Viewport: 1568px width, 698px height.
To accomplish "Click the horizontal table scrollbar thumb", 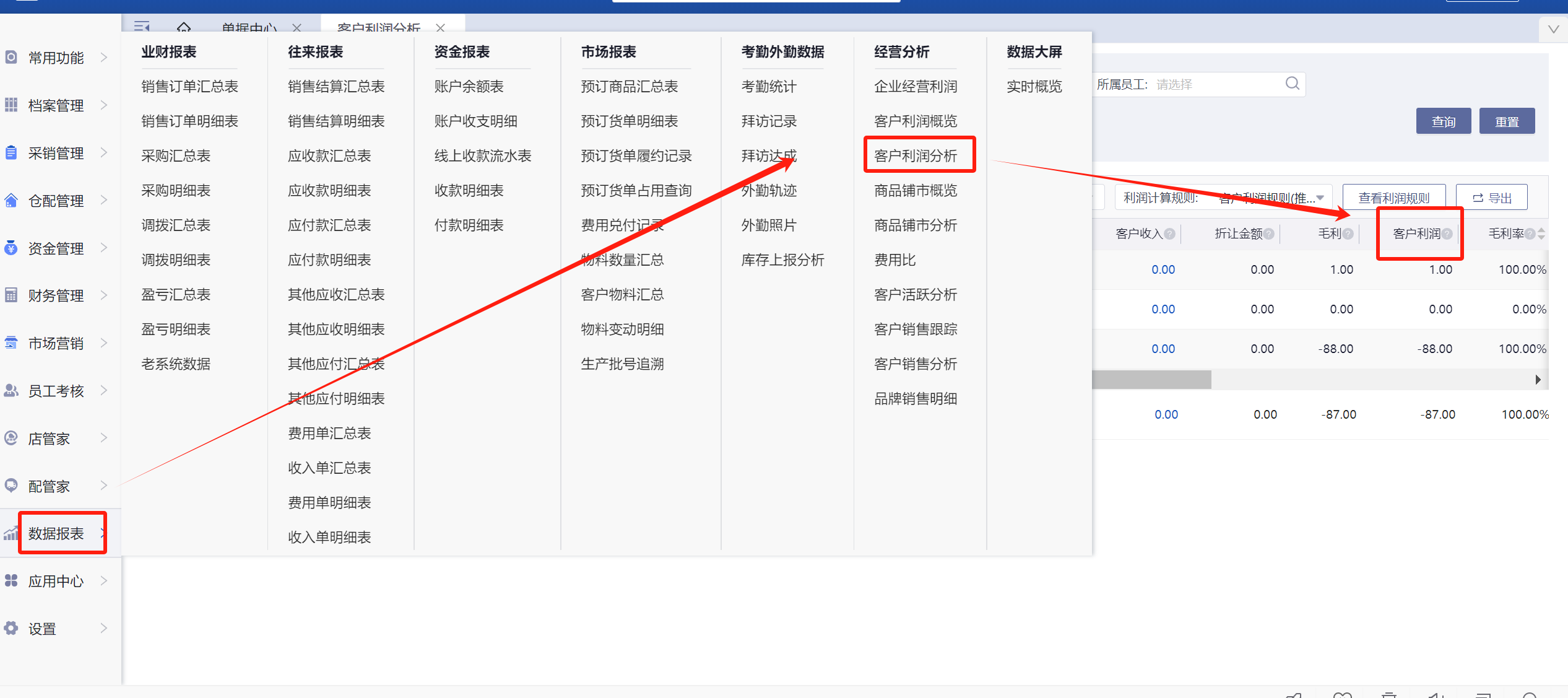I will [1151, 380].
